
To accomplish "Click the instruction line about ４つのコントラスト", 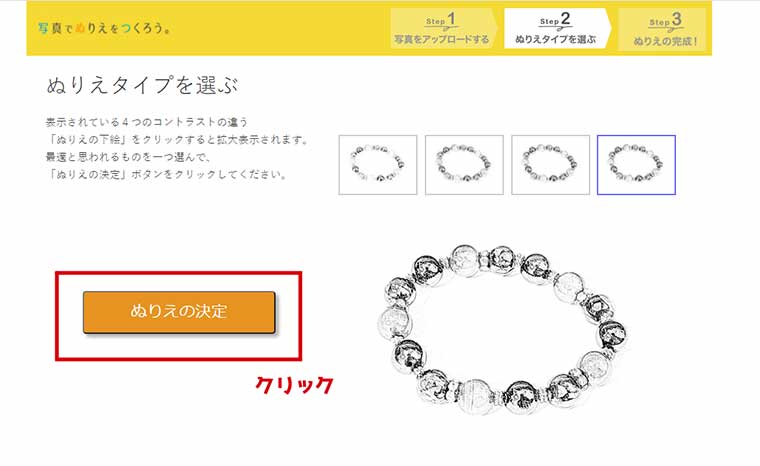I will coord(147,122).
